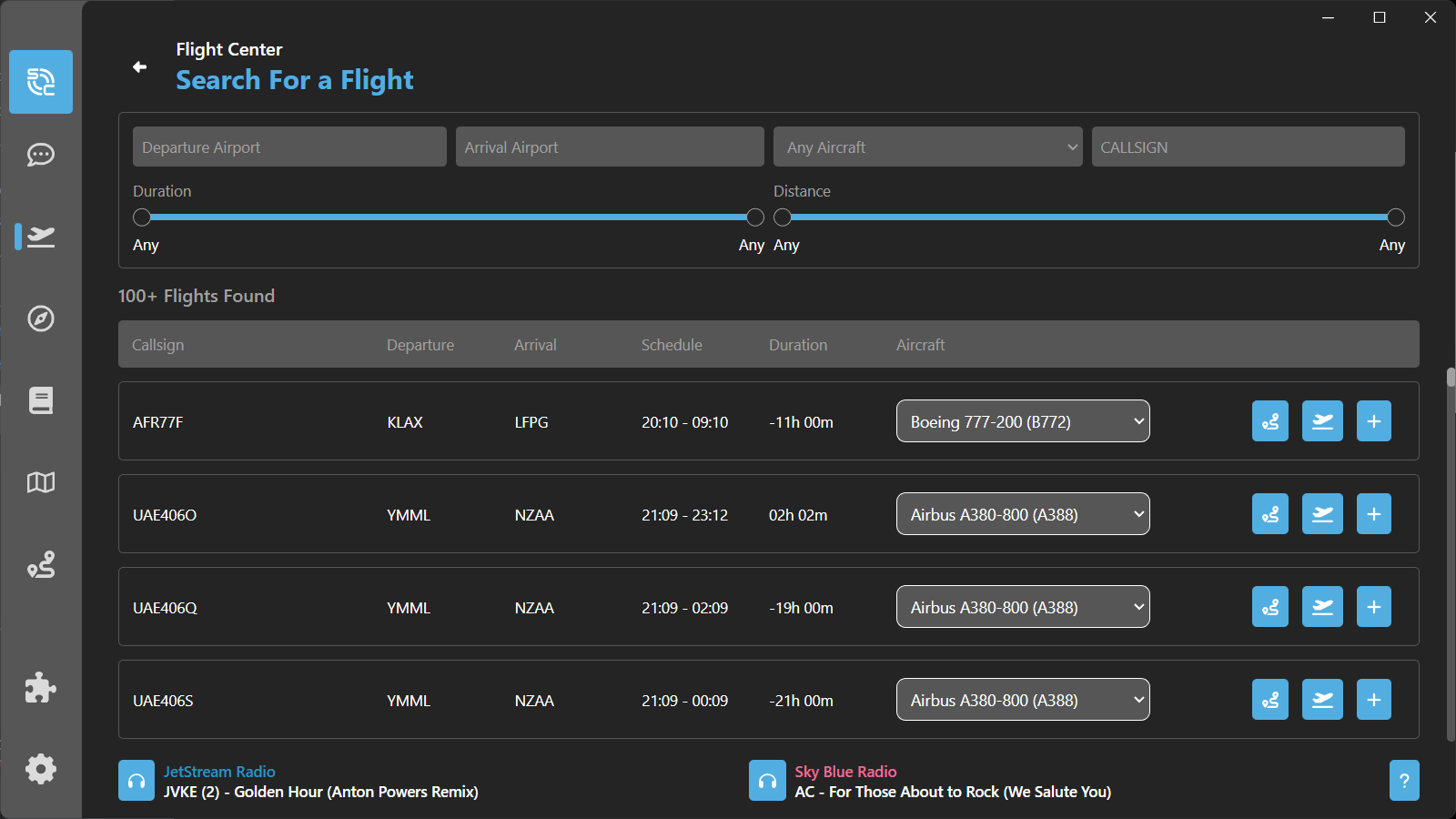The image size is (1456, 819).
Task: Click the Duration slider's right handle
Action: (x=755, y=217)
